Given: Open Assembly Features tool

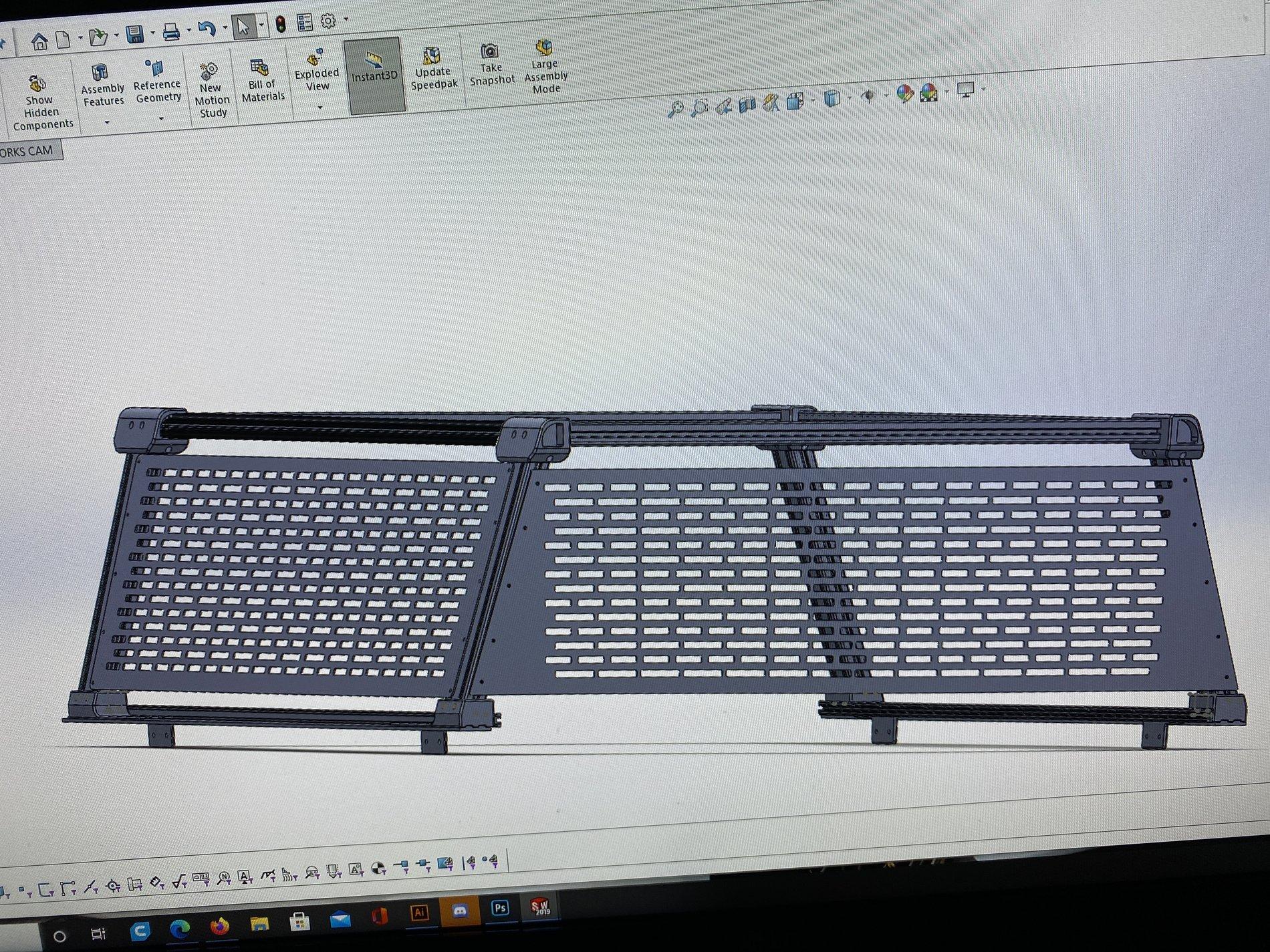Looking at the screenshot, I should coord(102,85).
